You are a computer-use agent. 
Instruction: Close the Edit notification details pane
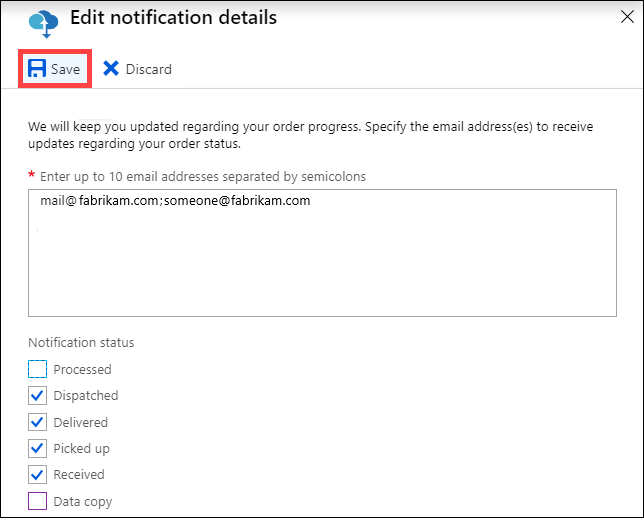(627, 17)
